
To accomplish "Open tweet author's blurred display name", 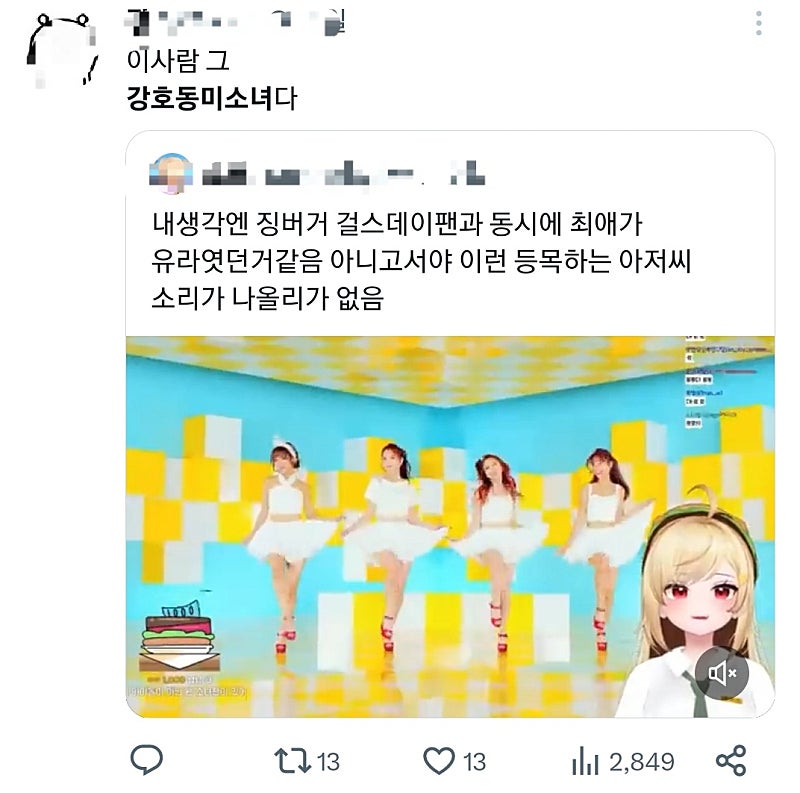I will coord(236,23).
